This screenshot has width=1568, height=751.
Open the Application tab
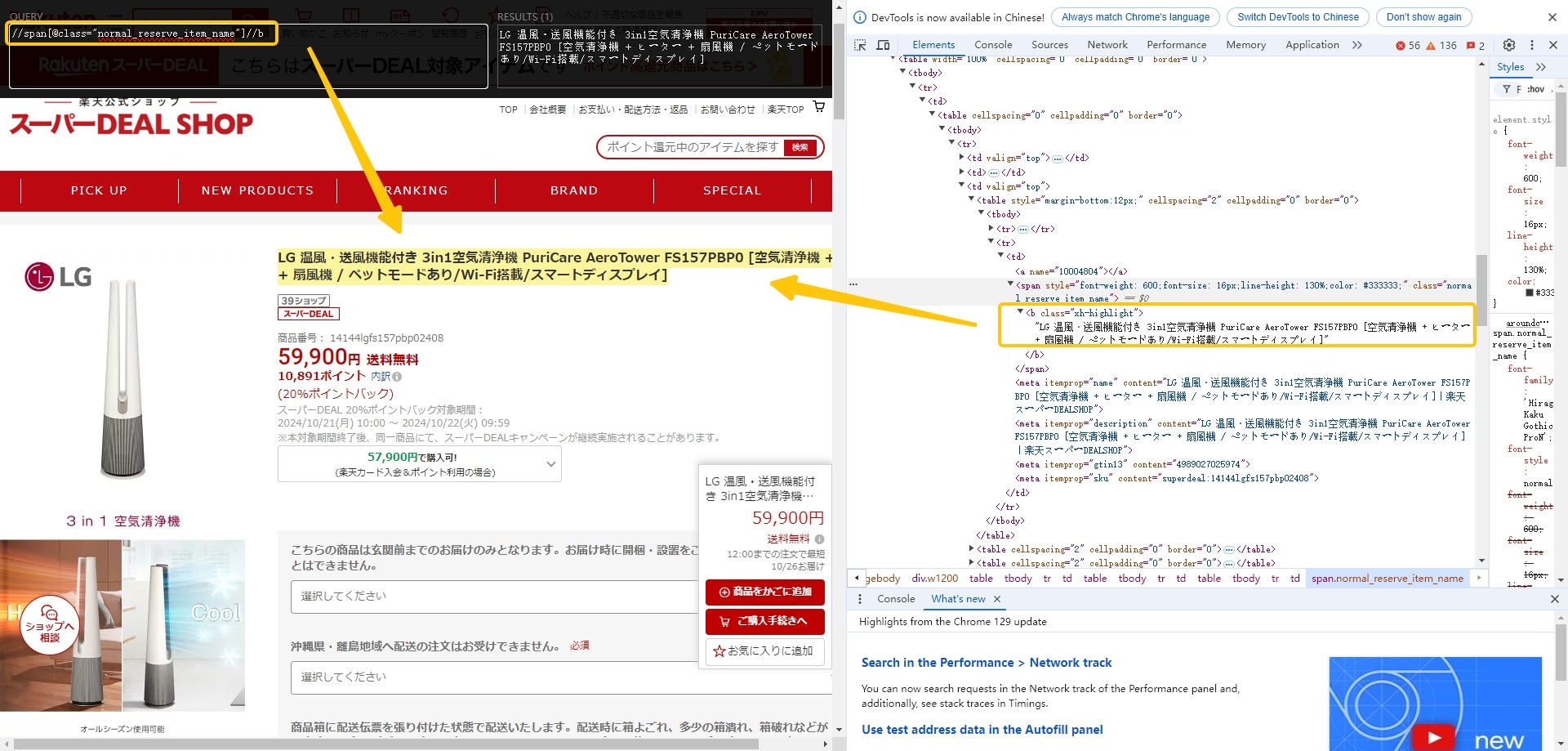coord(1312,45)
